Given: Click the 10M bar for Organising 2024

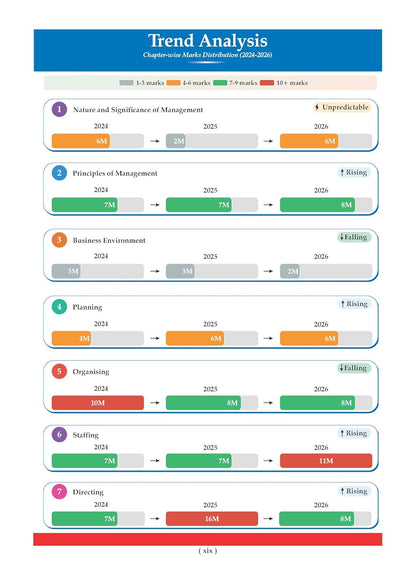Looking at the screenshot, I should [98, 403].
